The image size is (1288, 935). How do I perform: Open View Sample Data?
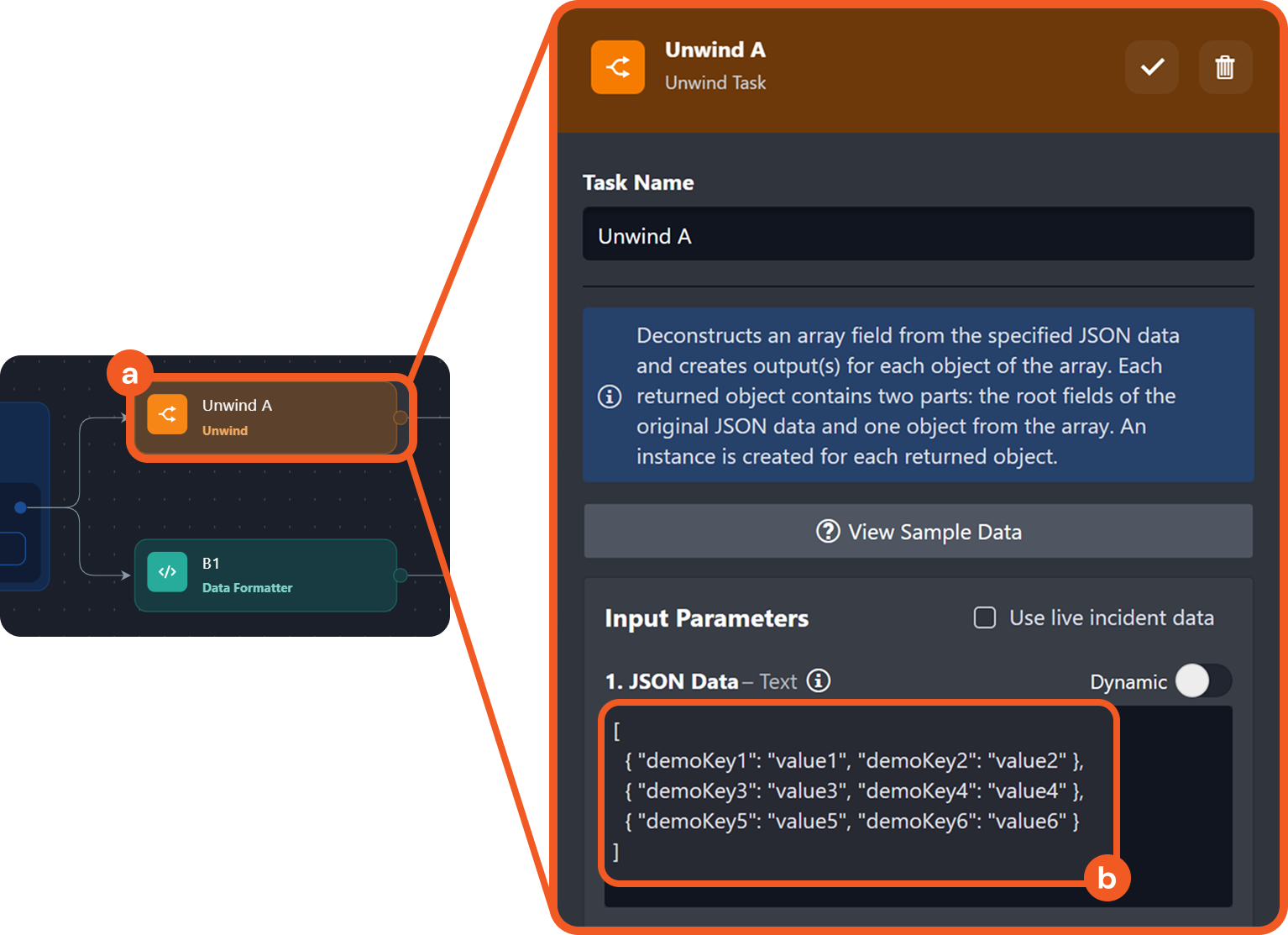[x=918, y=532]
